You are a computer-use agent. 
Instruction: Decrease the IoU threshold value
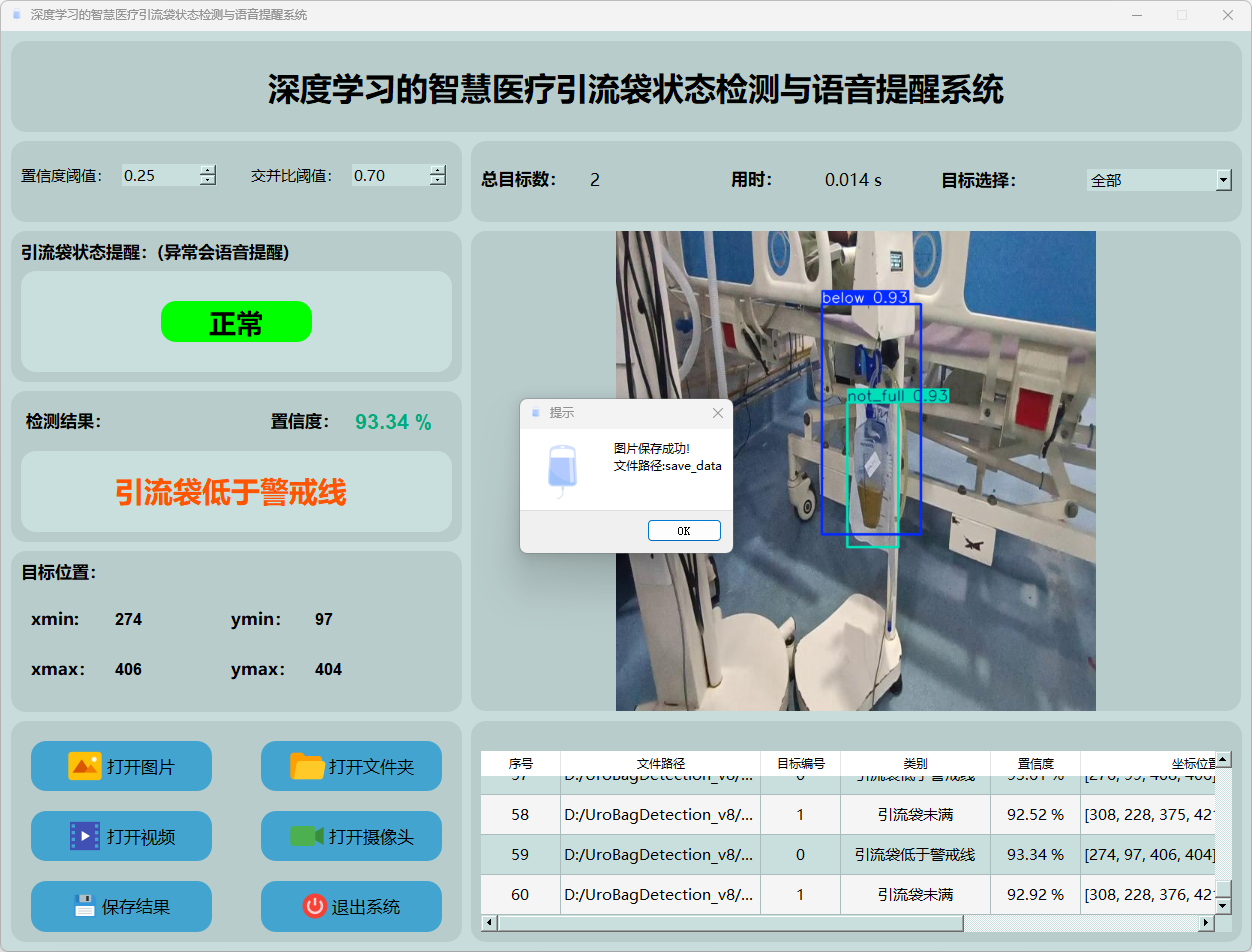(x=438, y=181)
